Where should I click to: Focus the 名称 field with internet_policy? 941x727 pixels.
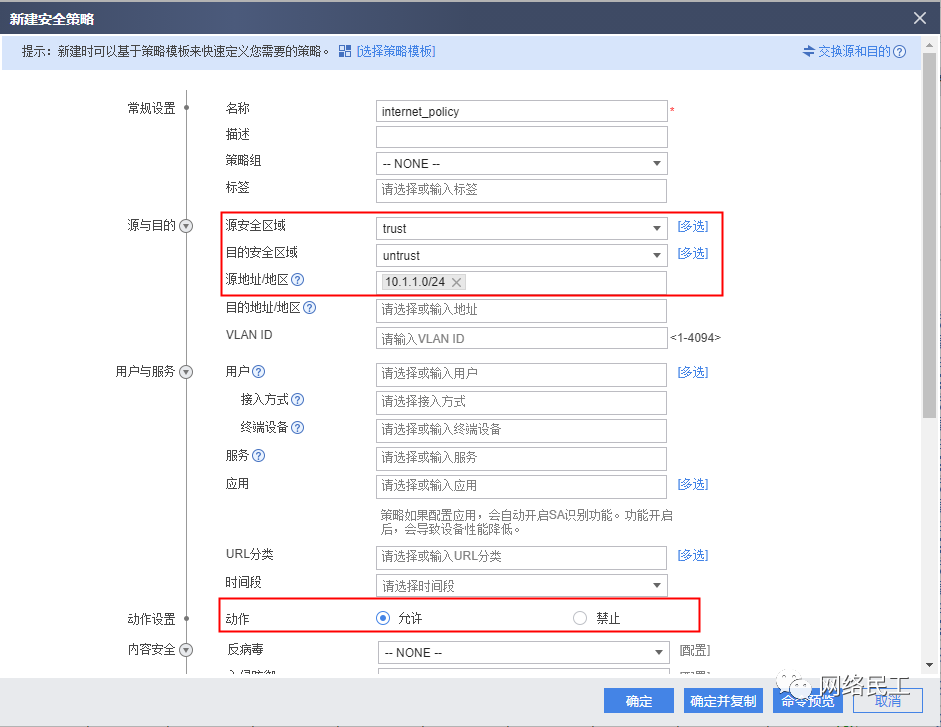pos(522,111)
